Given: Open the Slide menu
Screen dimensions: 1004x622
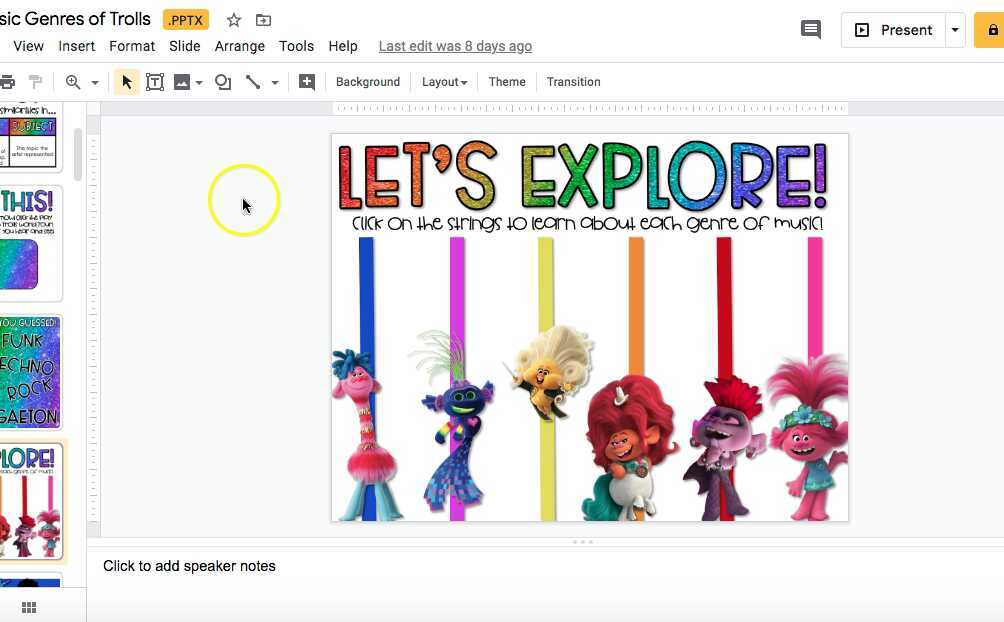Looking at the screenshot, I should (184, 45).
